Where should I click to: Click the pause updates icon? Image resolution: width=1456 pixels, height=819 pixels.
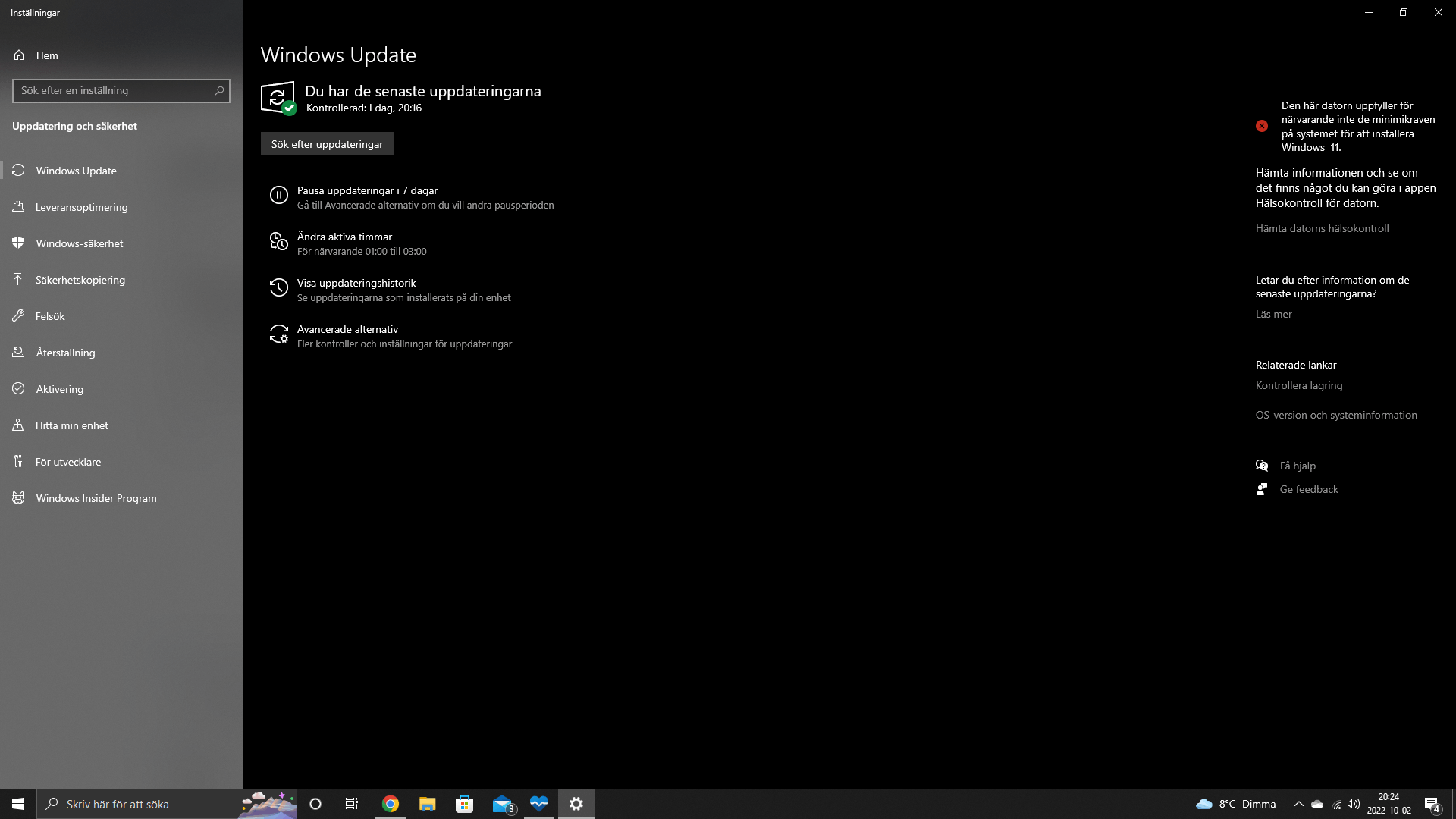(x=279, y=196)
